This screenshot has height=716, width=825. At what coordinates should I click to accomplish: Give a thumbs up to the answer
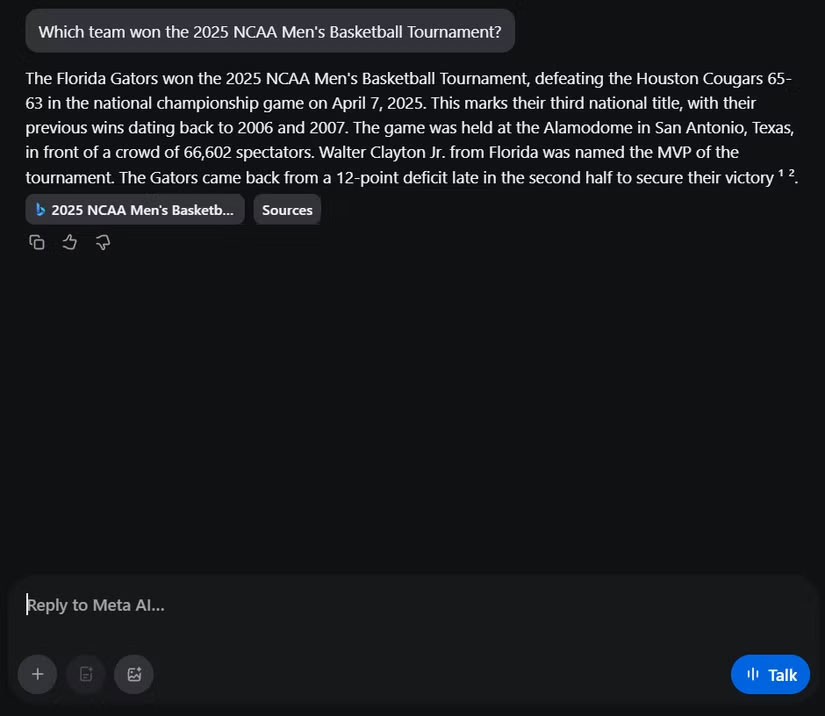click(x=69, y=242)
